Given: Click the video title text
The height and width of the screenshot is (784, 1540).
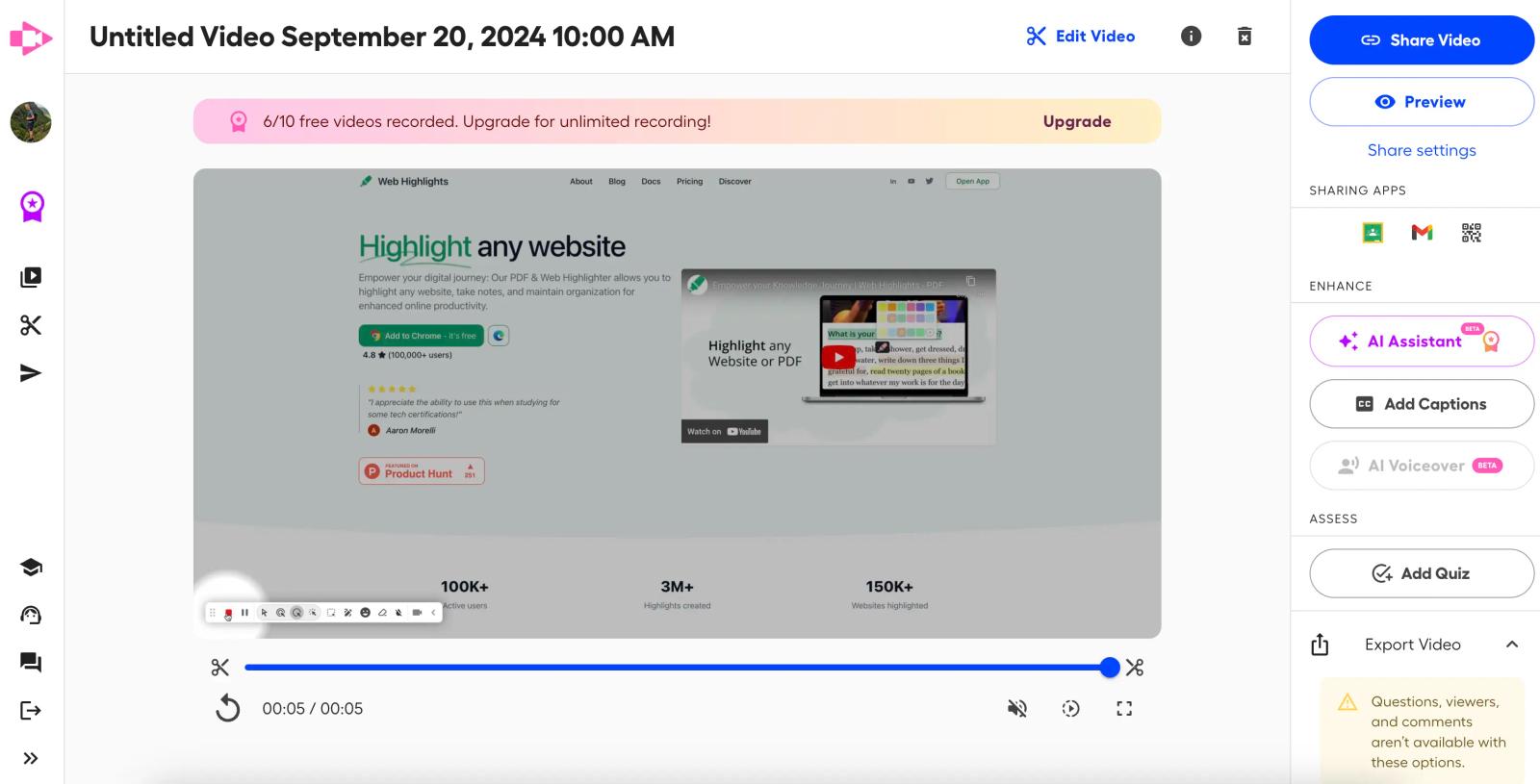Looking at the screenshot, I should pos(382,37).
